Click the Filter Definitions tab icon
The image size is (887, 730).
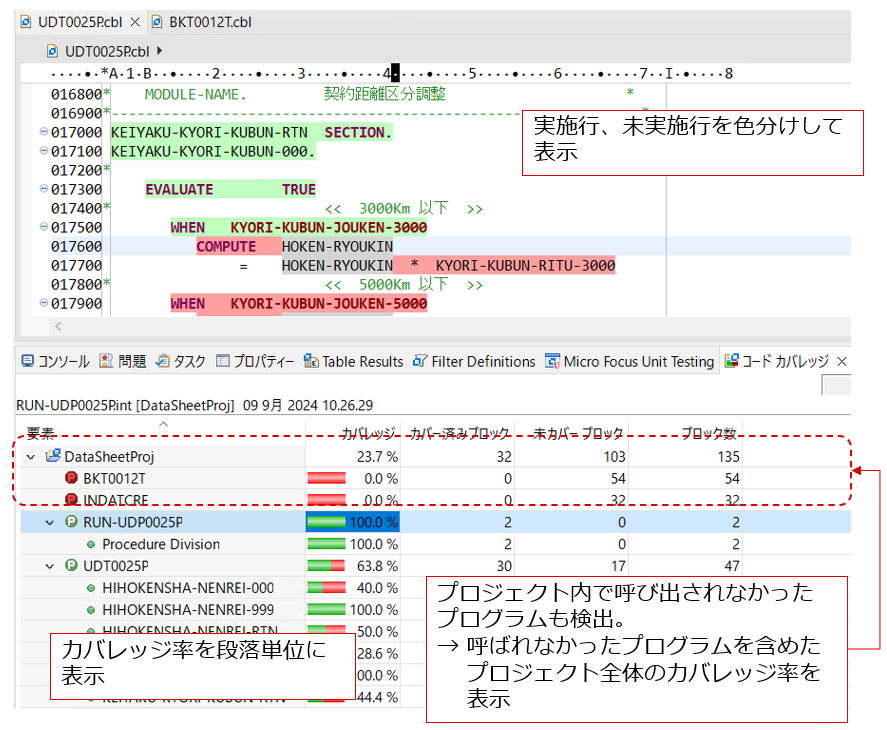coord(420,360)
